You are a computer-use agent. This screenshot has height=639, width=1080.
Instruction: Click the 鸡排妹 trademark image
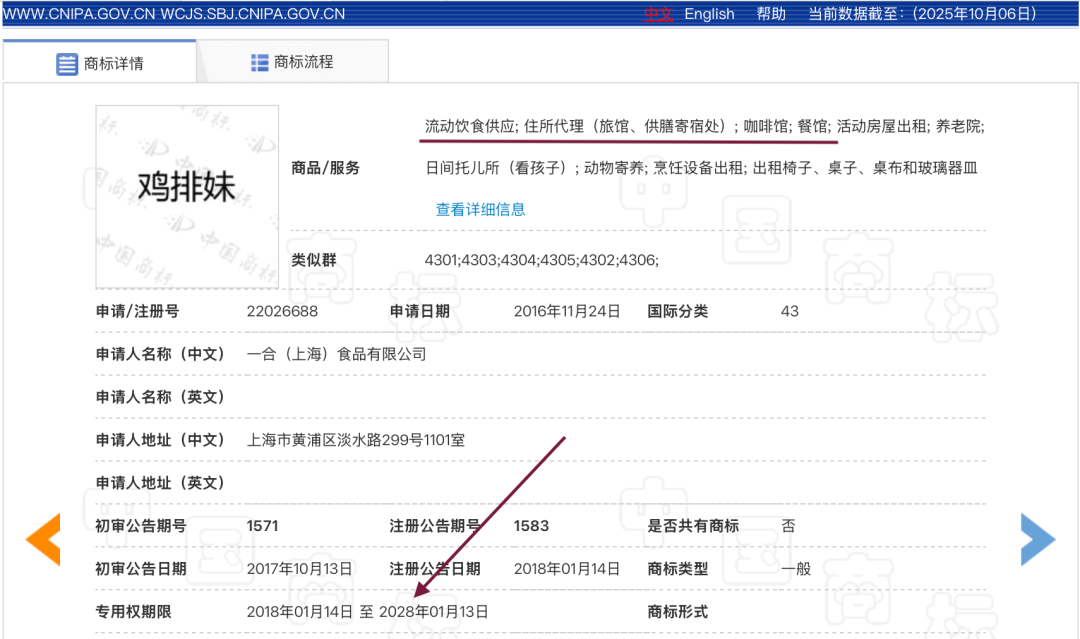coord(187,197)
